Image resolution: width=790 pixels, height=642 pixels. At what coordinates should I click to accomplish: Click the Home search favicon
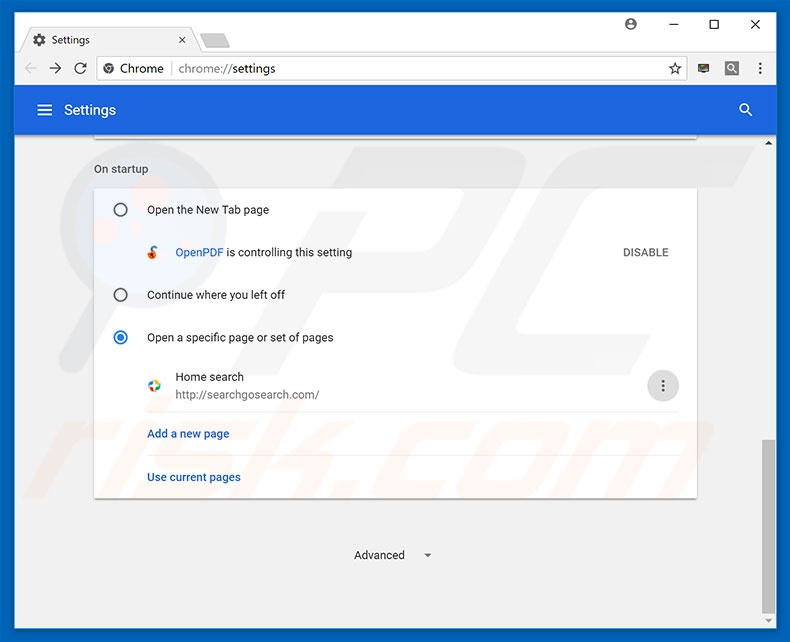pos(154,386)
